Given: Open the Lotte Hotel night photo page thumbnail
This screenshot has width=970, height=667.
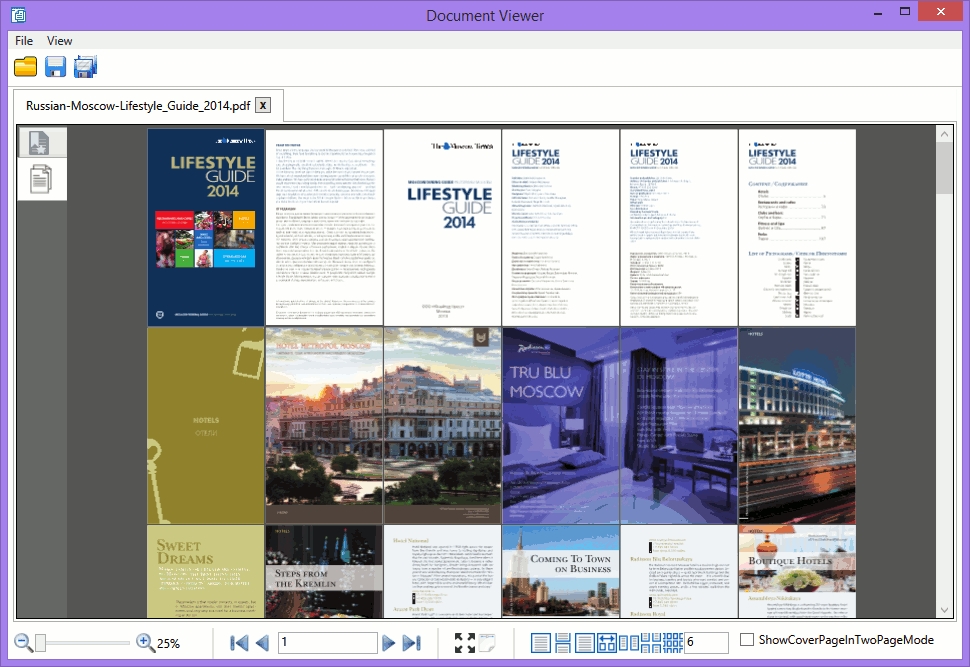Looking at the screenshot, I should pos(797,426).
